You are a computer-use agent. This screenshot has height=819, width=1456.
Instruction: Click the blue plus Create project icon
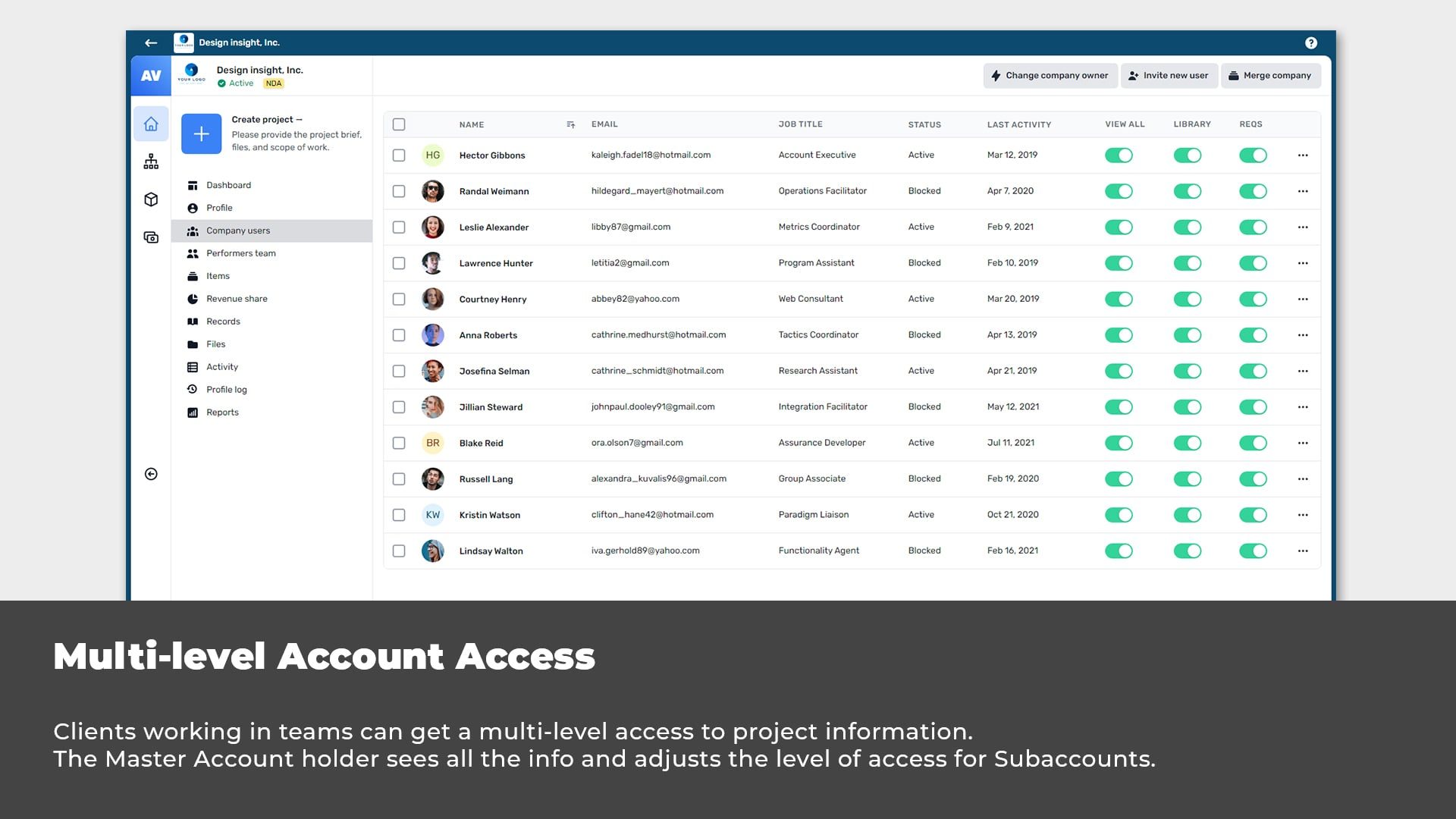point(201,134)
